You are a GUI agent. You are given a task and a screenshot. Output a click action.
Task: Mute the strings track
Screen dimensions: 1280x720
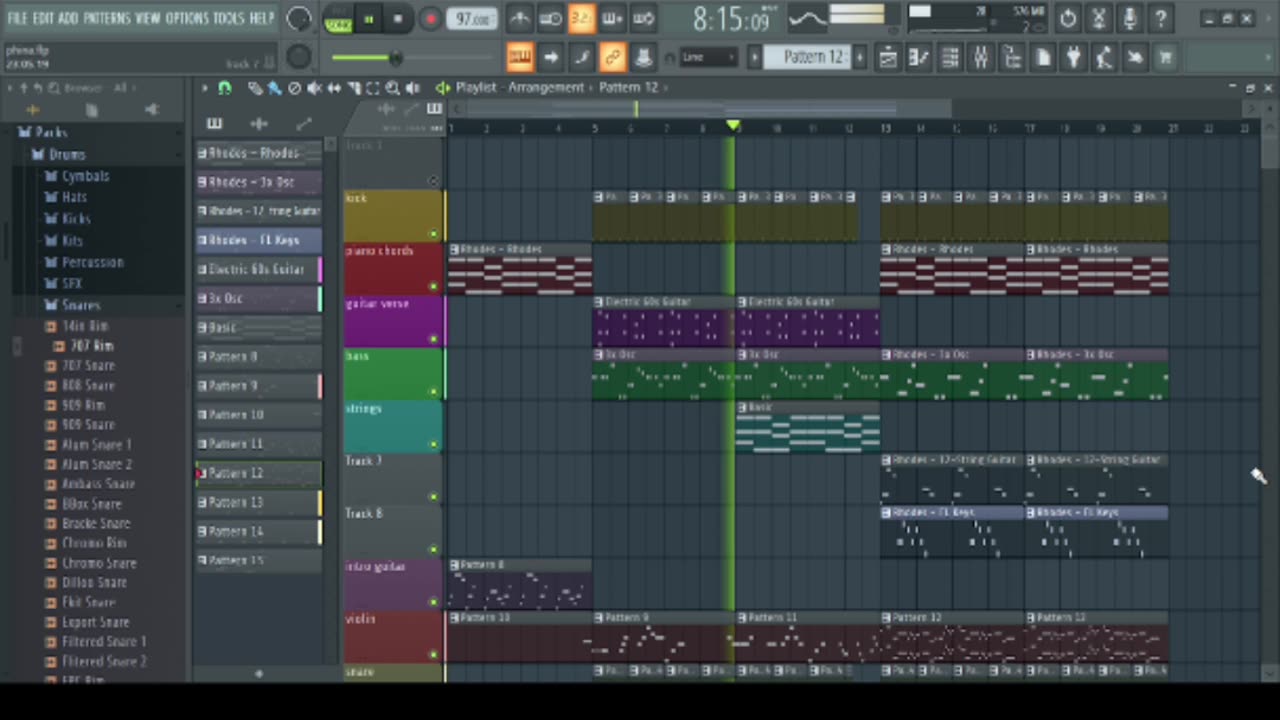(x=434, y=444)
